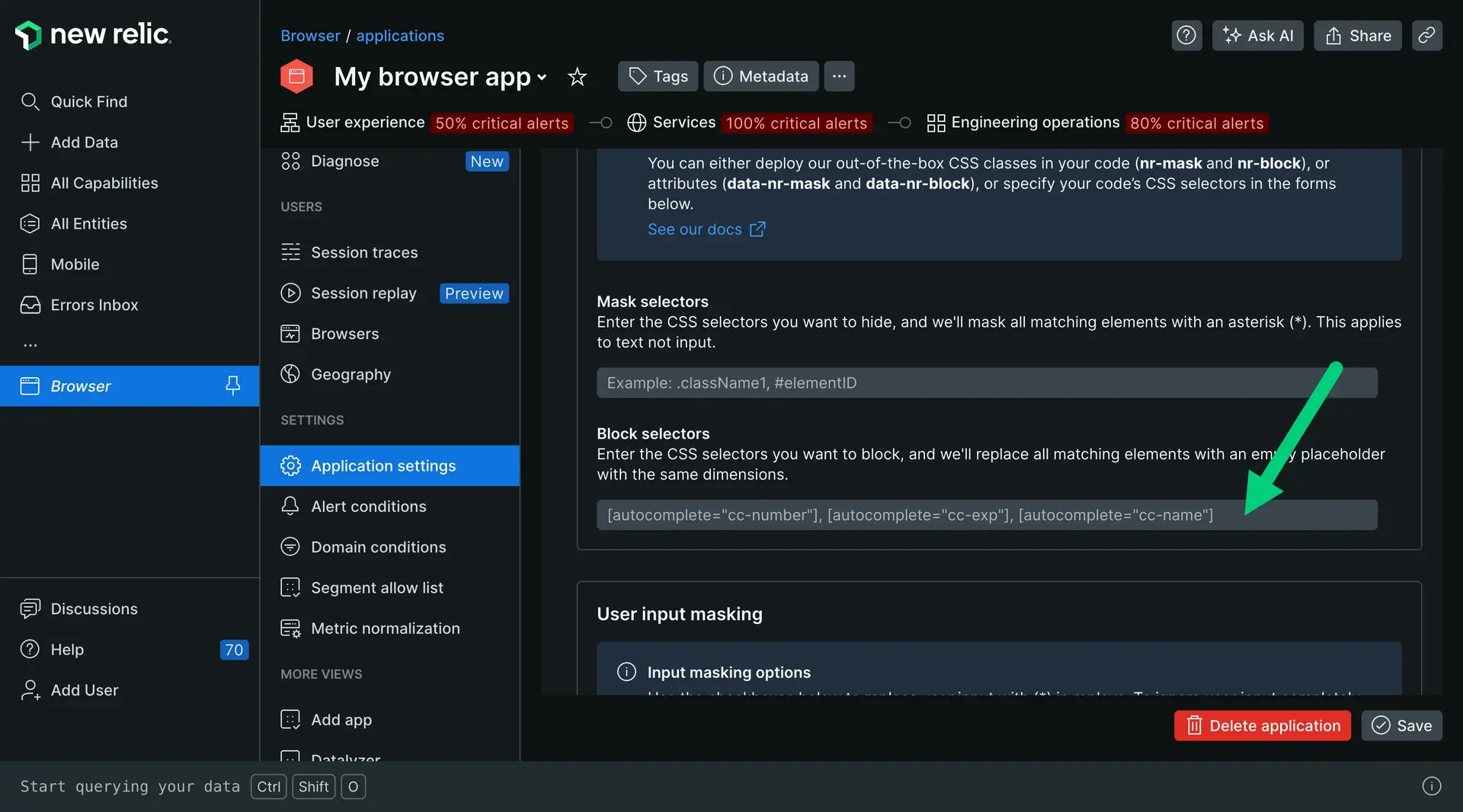This screenshot has width=1463, height=812.
Task: Copy permalink using the link icon
Action: 1426,36
